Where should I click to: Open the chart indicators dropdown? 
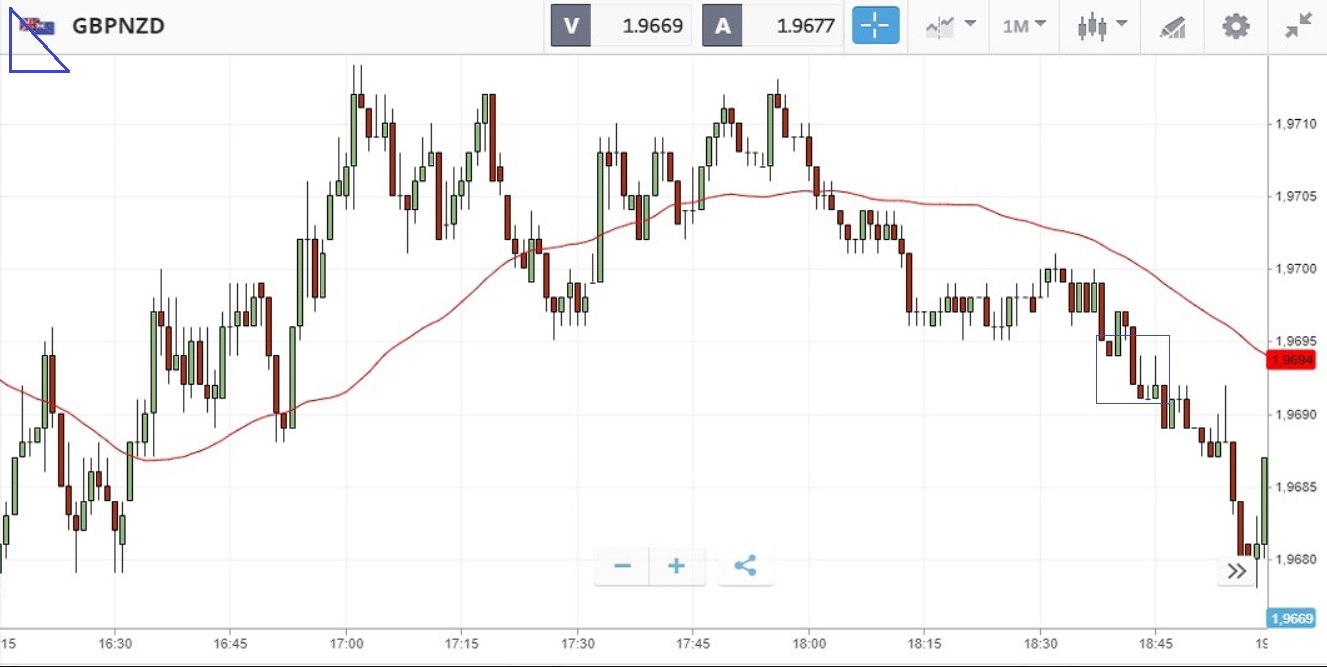click(950, 26)
